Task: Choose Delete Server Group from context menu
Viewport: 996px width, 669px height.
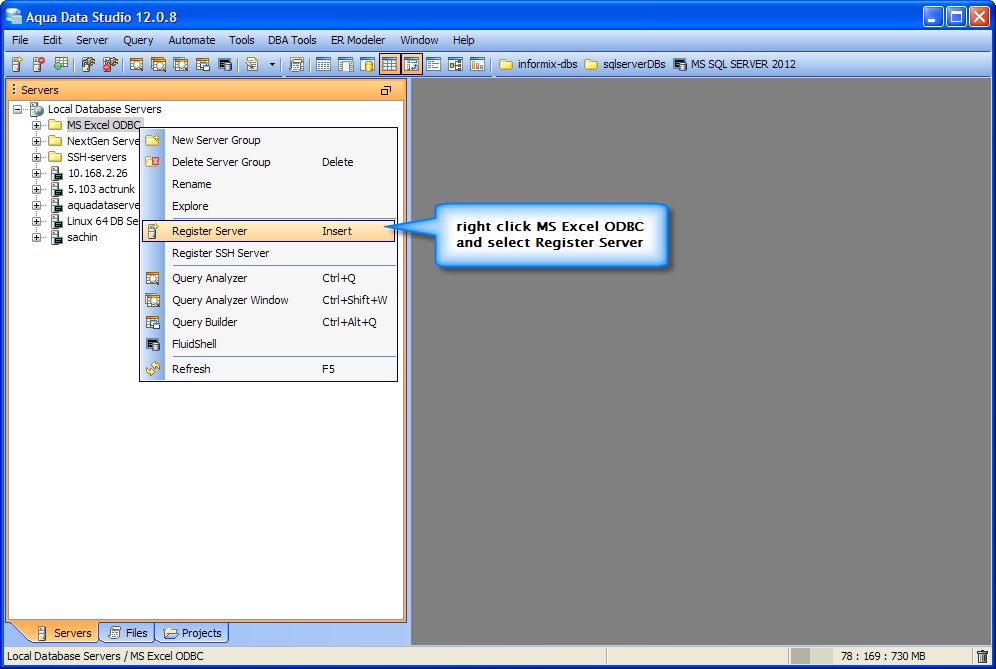Action: (269, 162)
